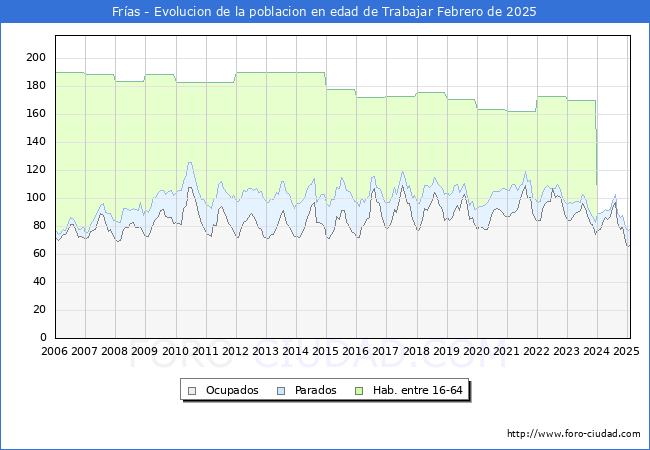Click the Hab. 16-64 drop at 2024
The image size is (650, 450).
pos(597,143)
